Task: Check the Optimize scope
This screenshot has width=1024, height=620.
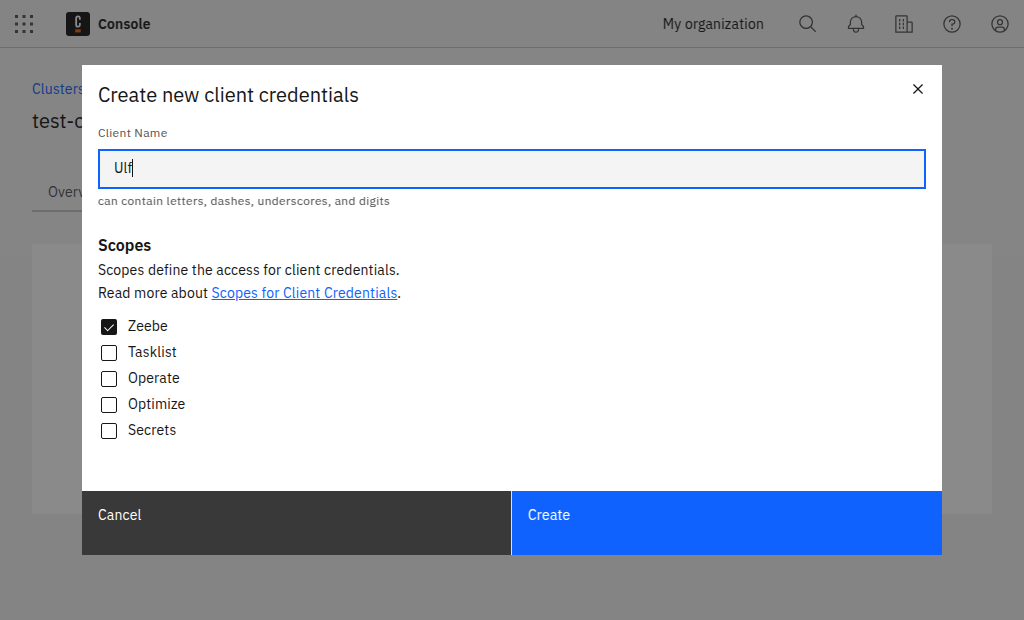Action: coord(109,404)
